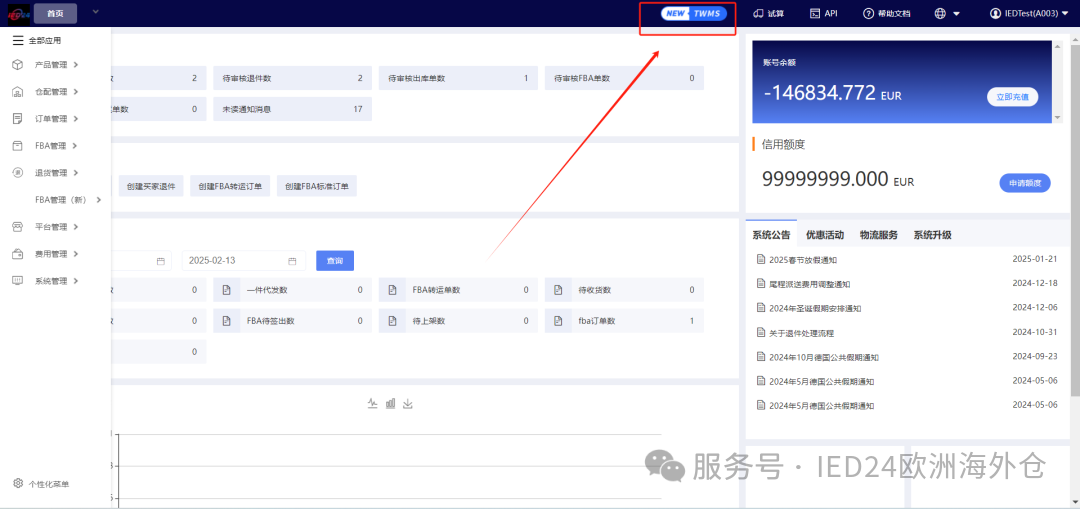Screen dimensions: 1080x509
Task: Click the store icon beside 平台管理
Action: coord(18,227)
